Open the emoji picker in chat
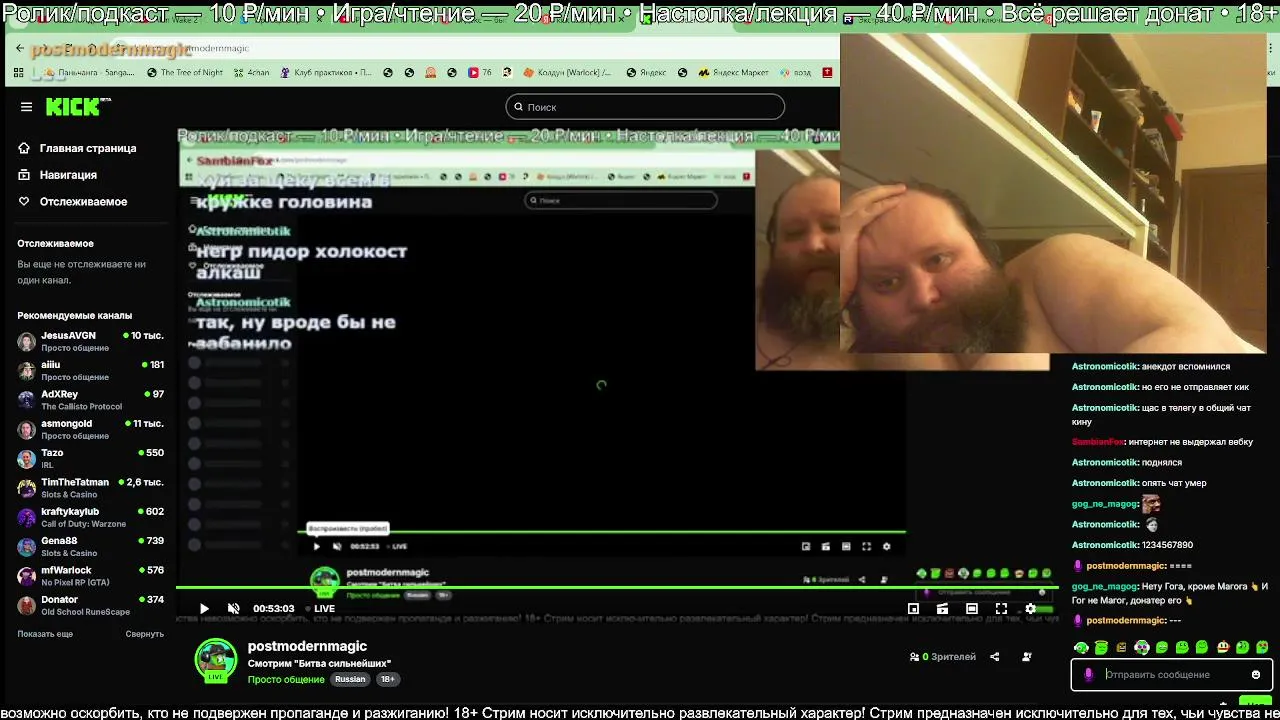 (1256, 675)
